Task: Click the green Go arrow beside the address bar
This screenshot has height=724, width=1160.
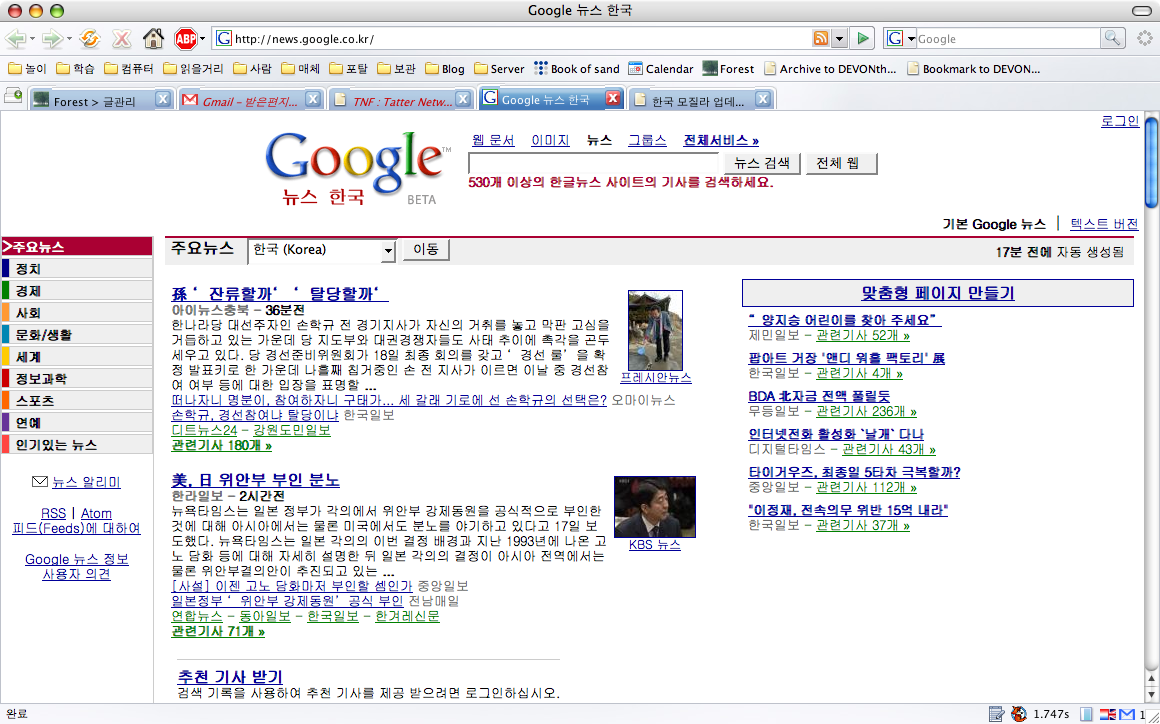Action: click(861, 38)
